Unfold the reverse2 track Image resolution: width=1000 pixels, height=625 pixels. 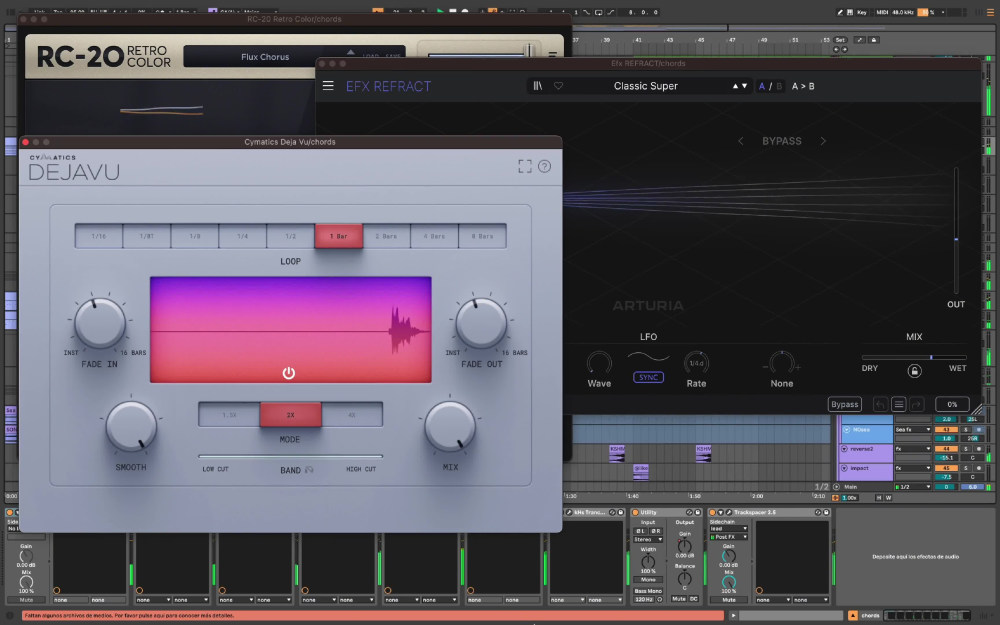coord(844,449)
